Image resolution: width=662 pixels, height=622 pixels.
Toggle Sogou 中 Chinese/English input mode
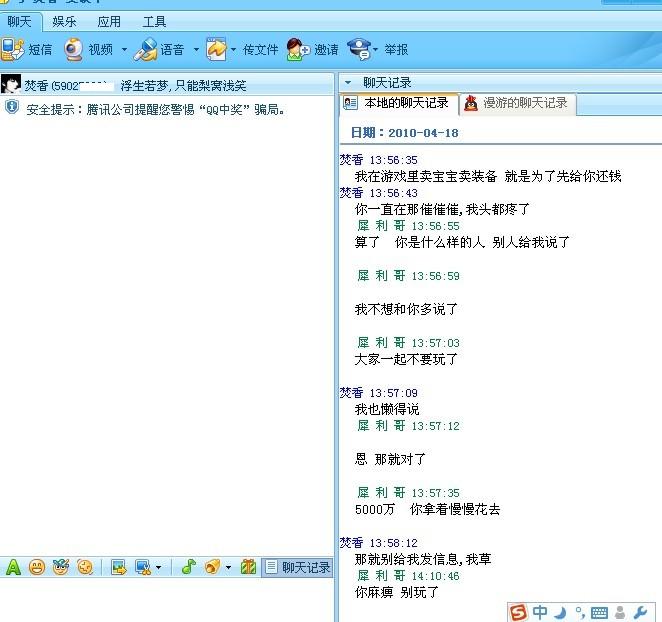(x=540, y=612)
